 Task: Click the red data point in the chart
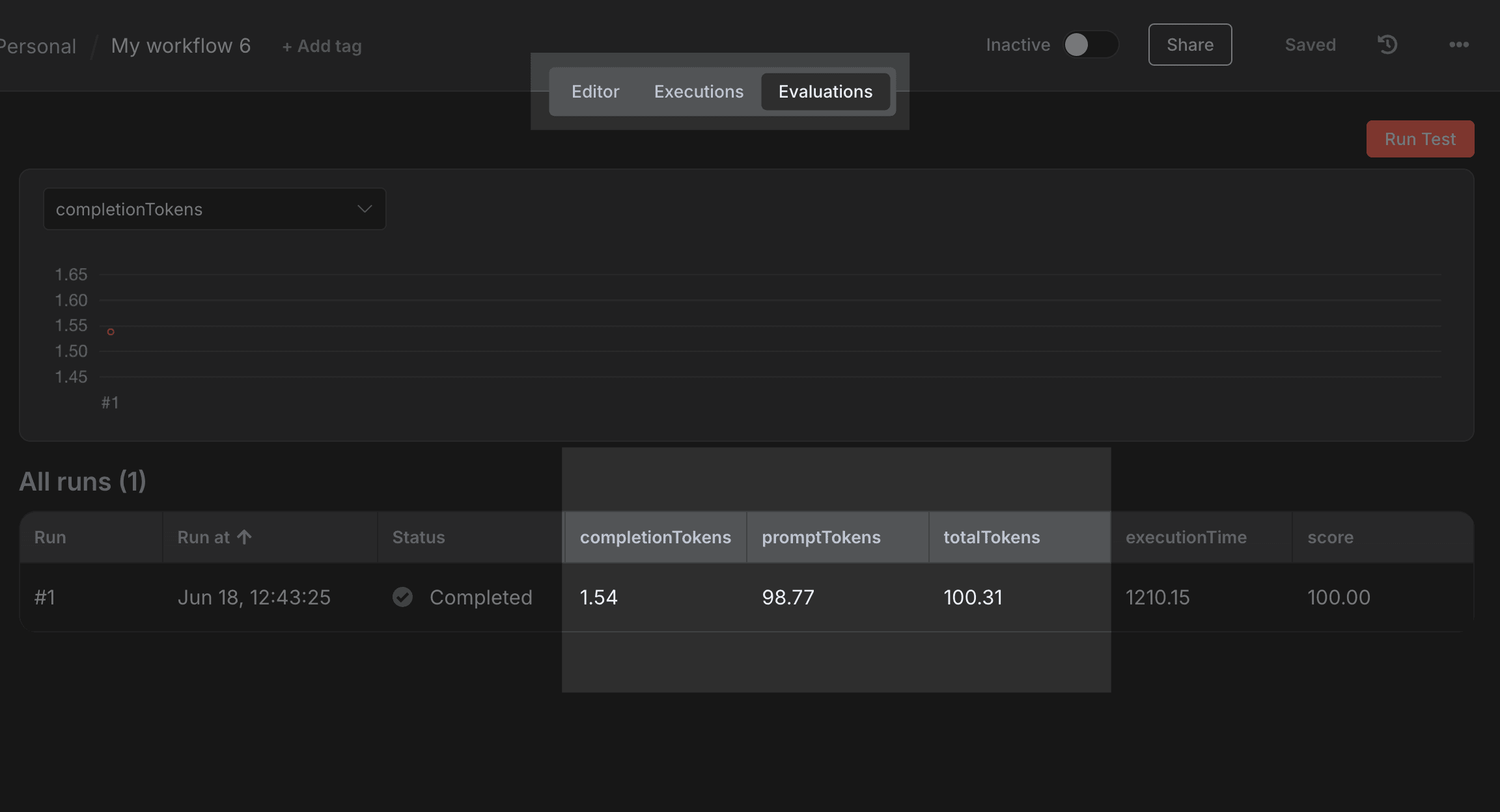110,332
